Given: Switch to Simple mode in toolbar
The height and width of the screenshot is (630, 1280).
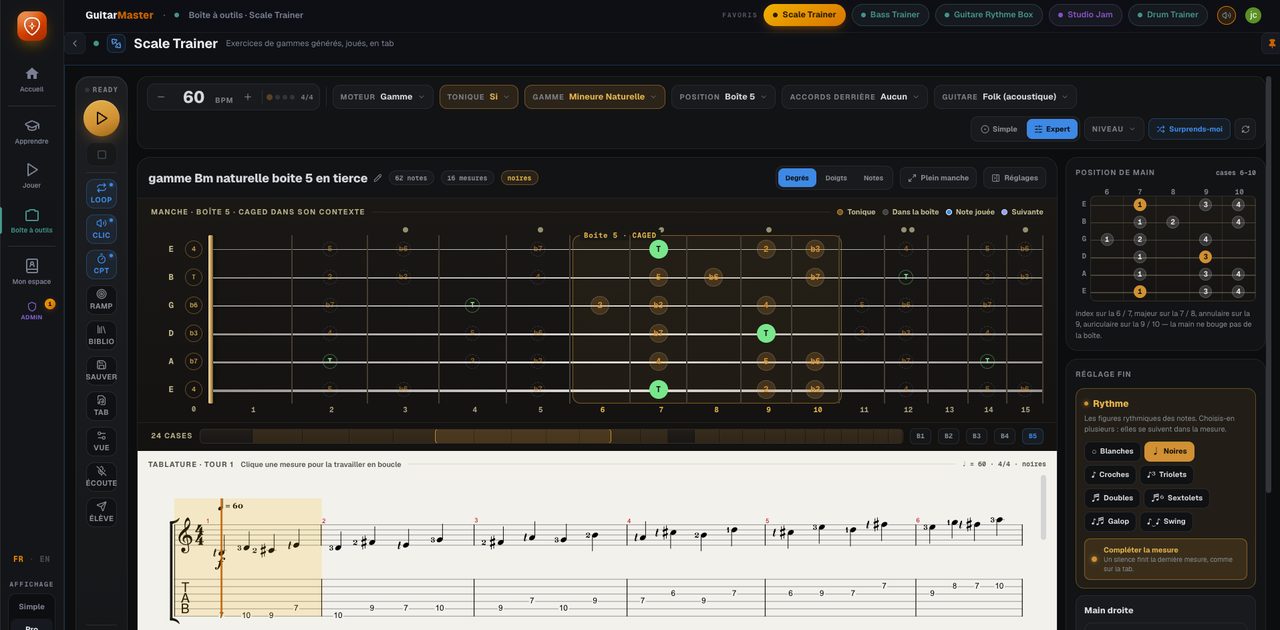Looking at the screenshot, I should point(999,129).
